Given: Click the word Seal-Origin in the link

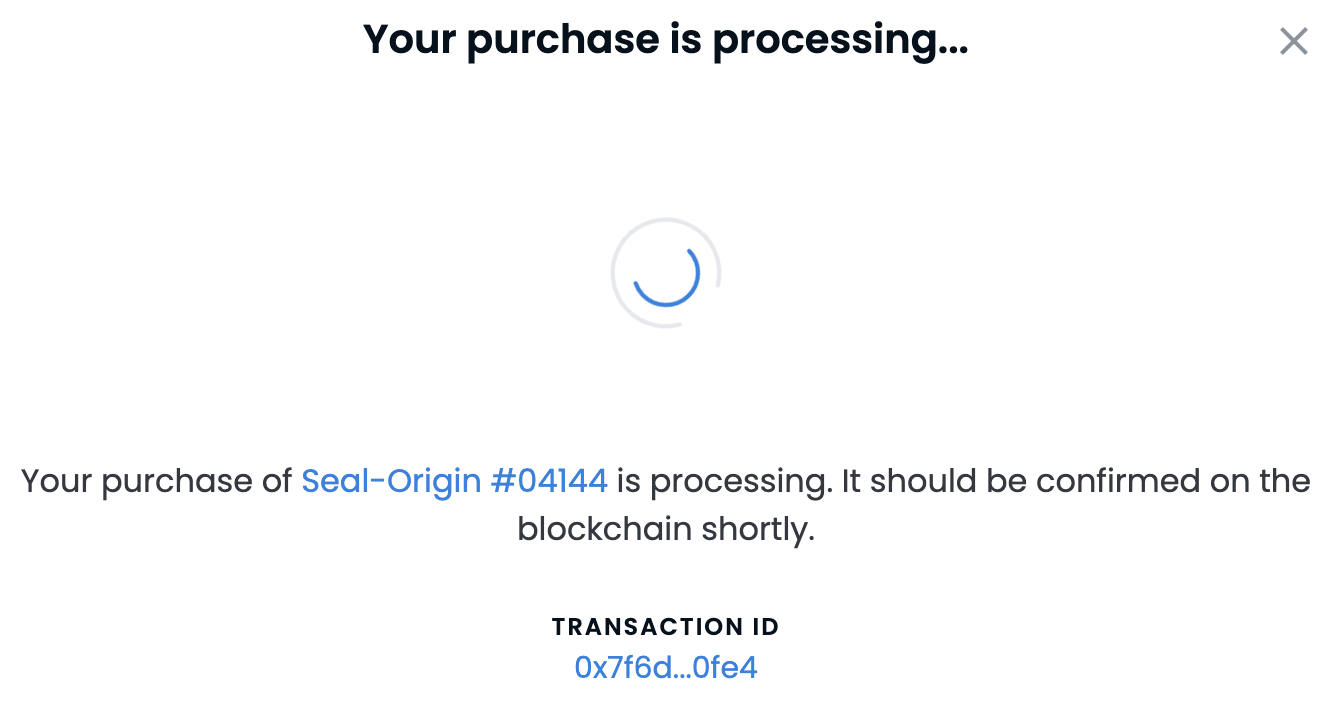Looking at the screenshot, I should pos(391,481).
